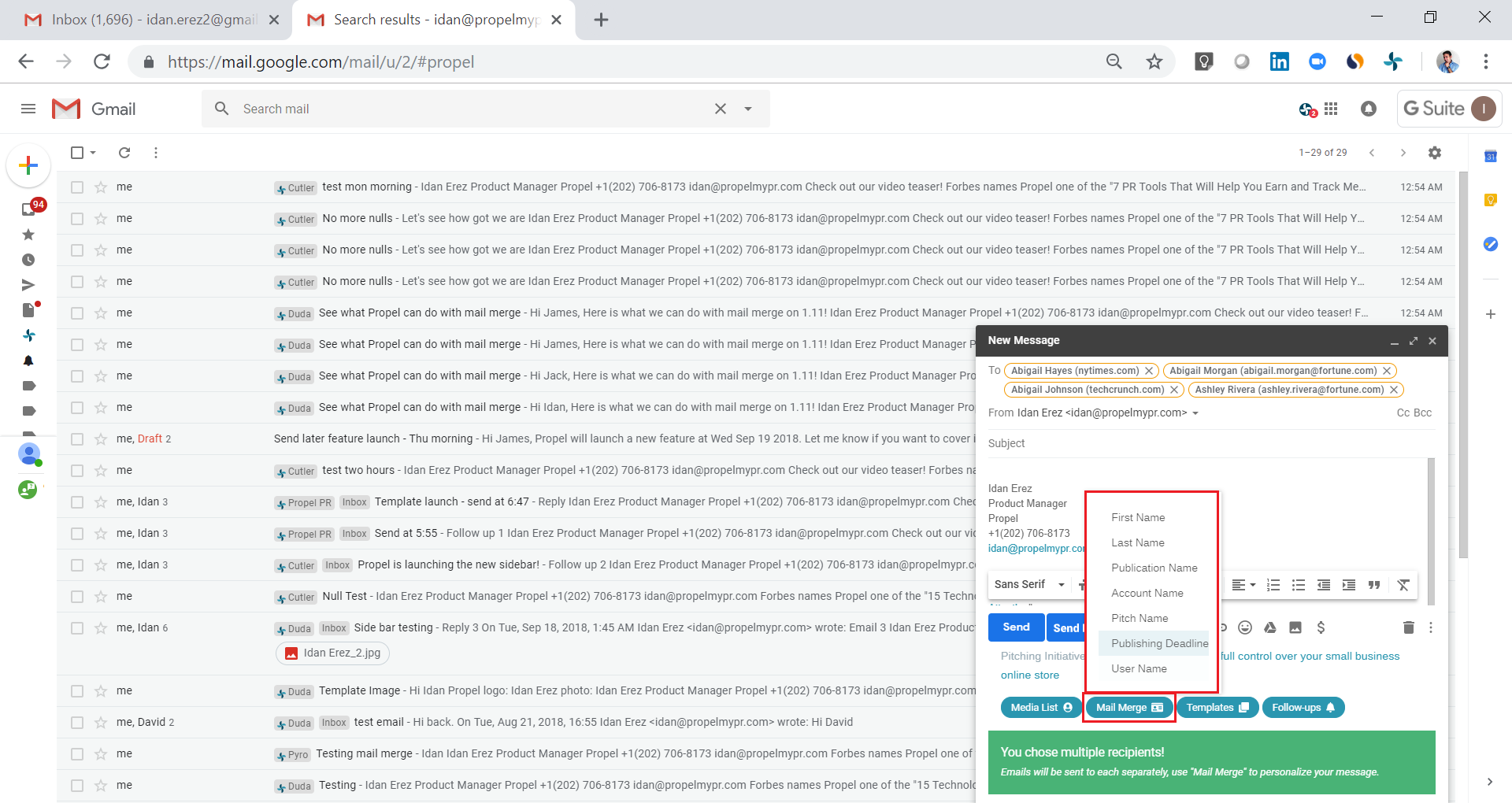Open Google Calendar in the side panel
1512x803 pixels.
1490,157
